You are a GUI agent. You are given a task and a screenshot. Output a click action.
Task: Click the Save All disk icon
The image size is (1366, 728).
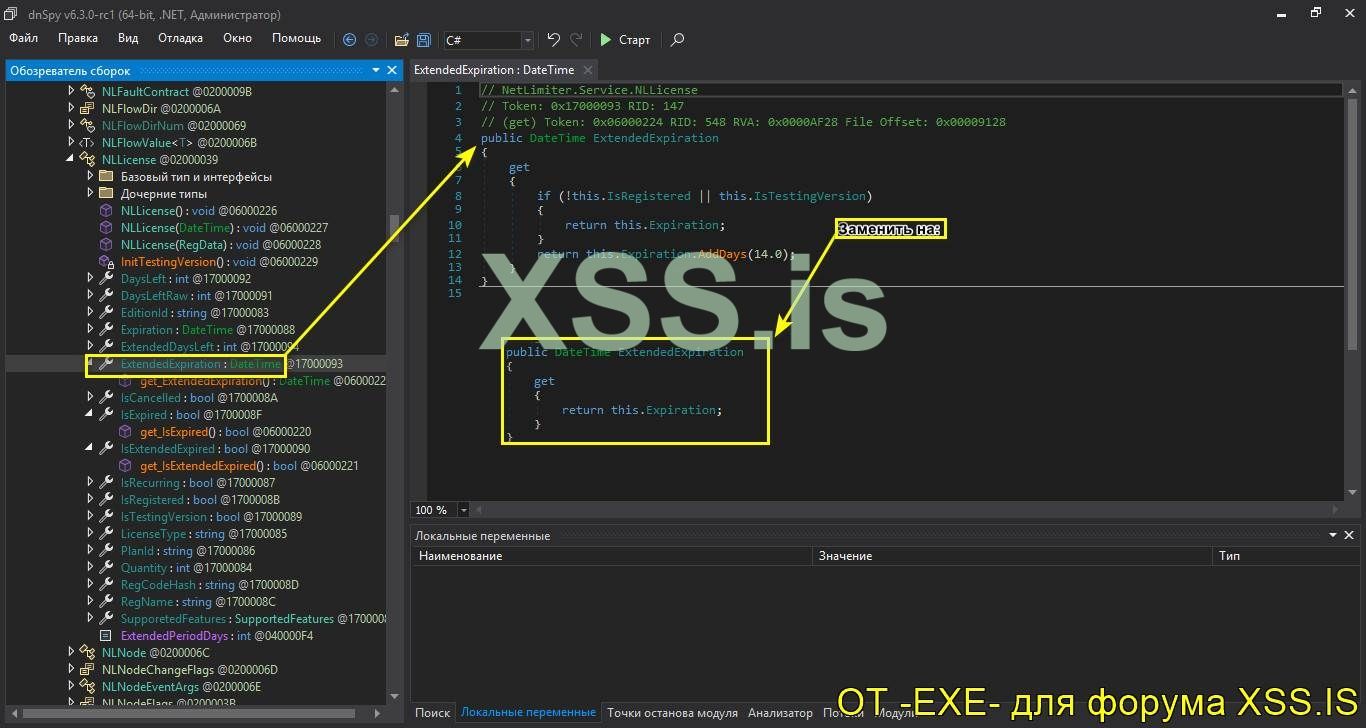coord(424,40)
